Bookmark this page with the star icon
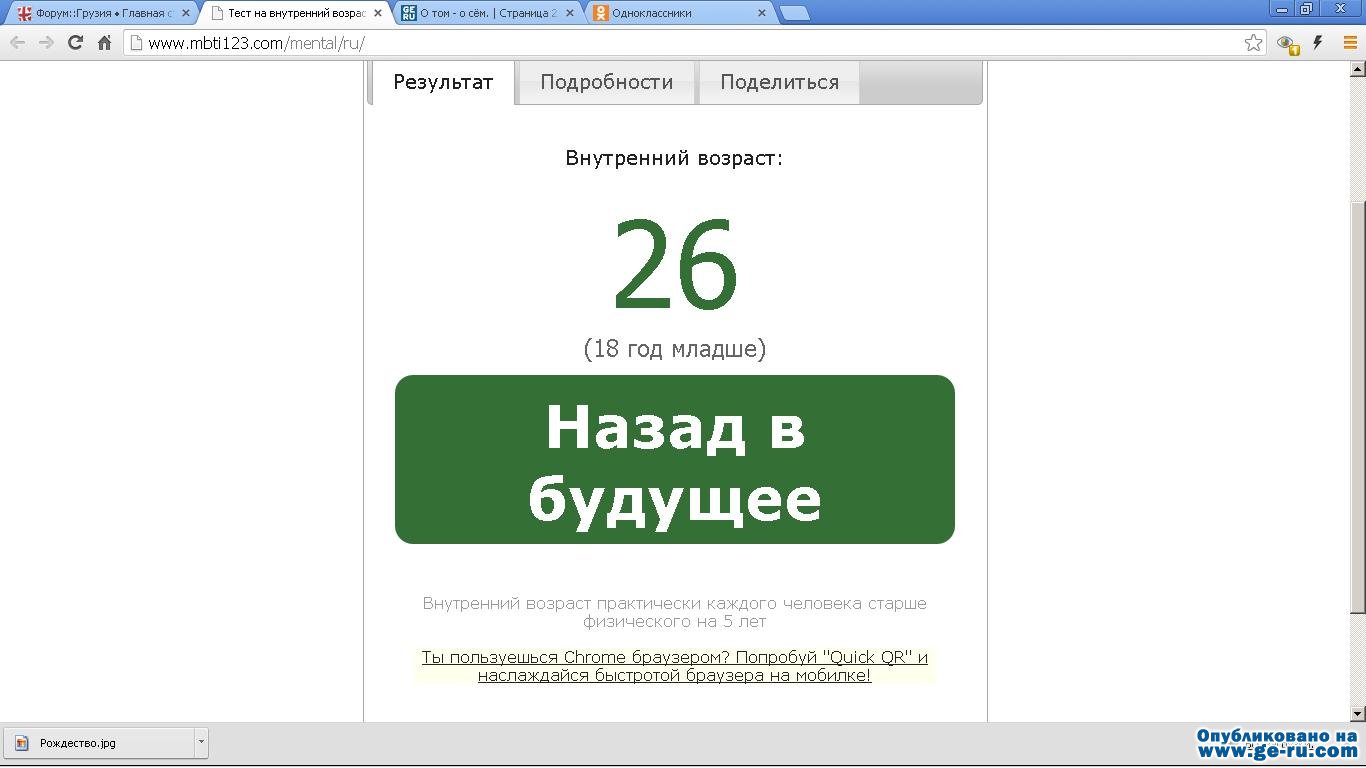The width and height of the screenshot is (1366, 768). pyautogui.click(x=1253, y=43)
